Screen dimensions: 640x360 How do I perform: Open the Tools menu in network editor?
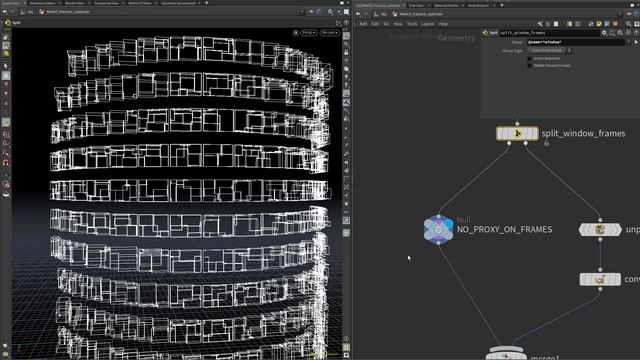pyautogui.click(x=412, y=24)
